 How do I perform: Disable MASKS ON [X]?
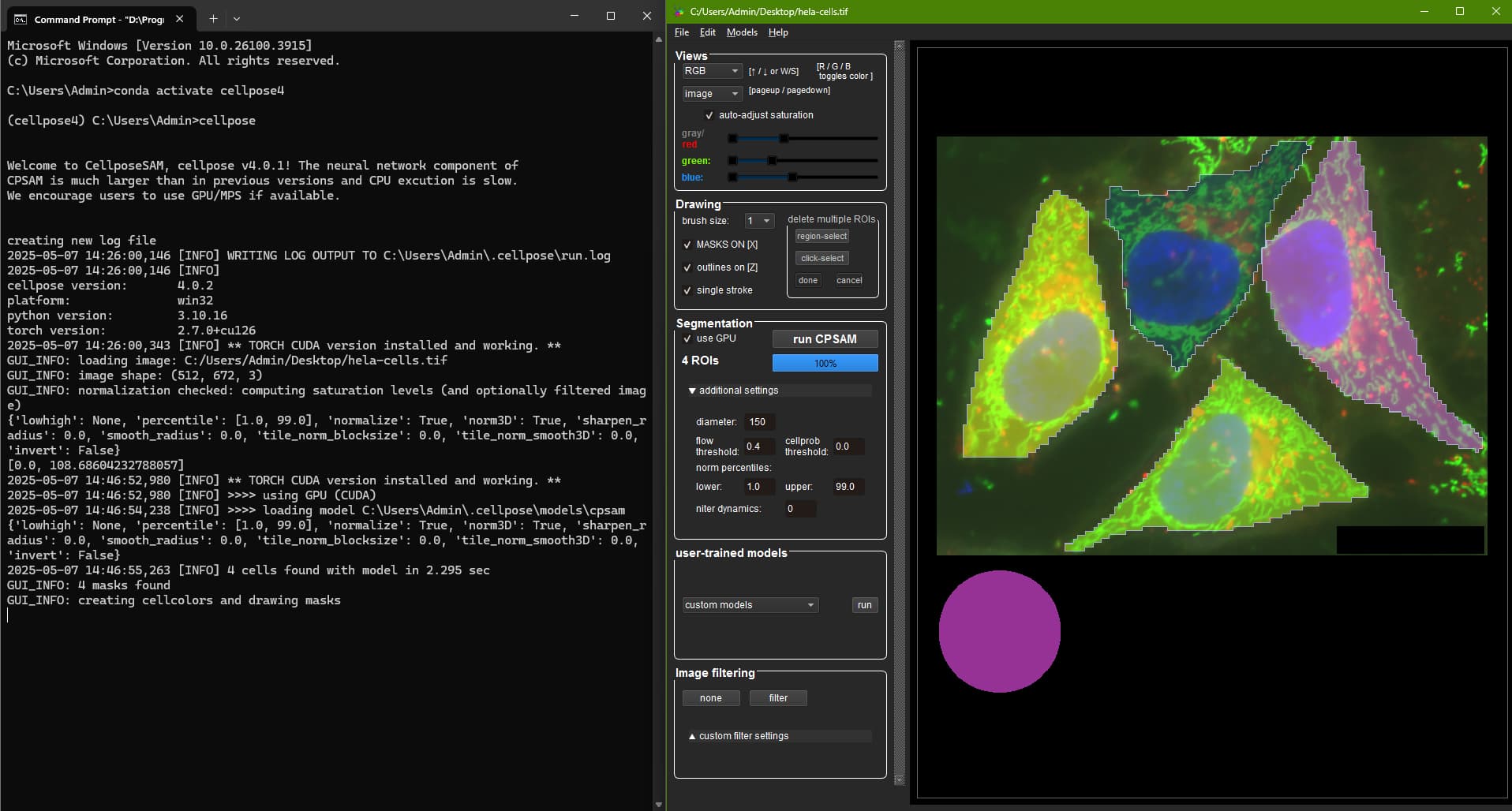point(687,245)
